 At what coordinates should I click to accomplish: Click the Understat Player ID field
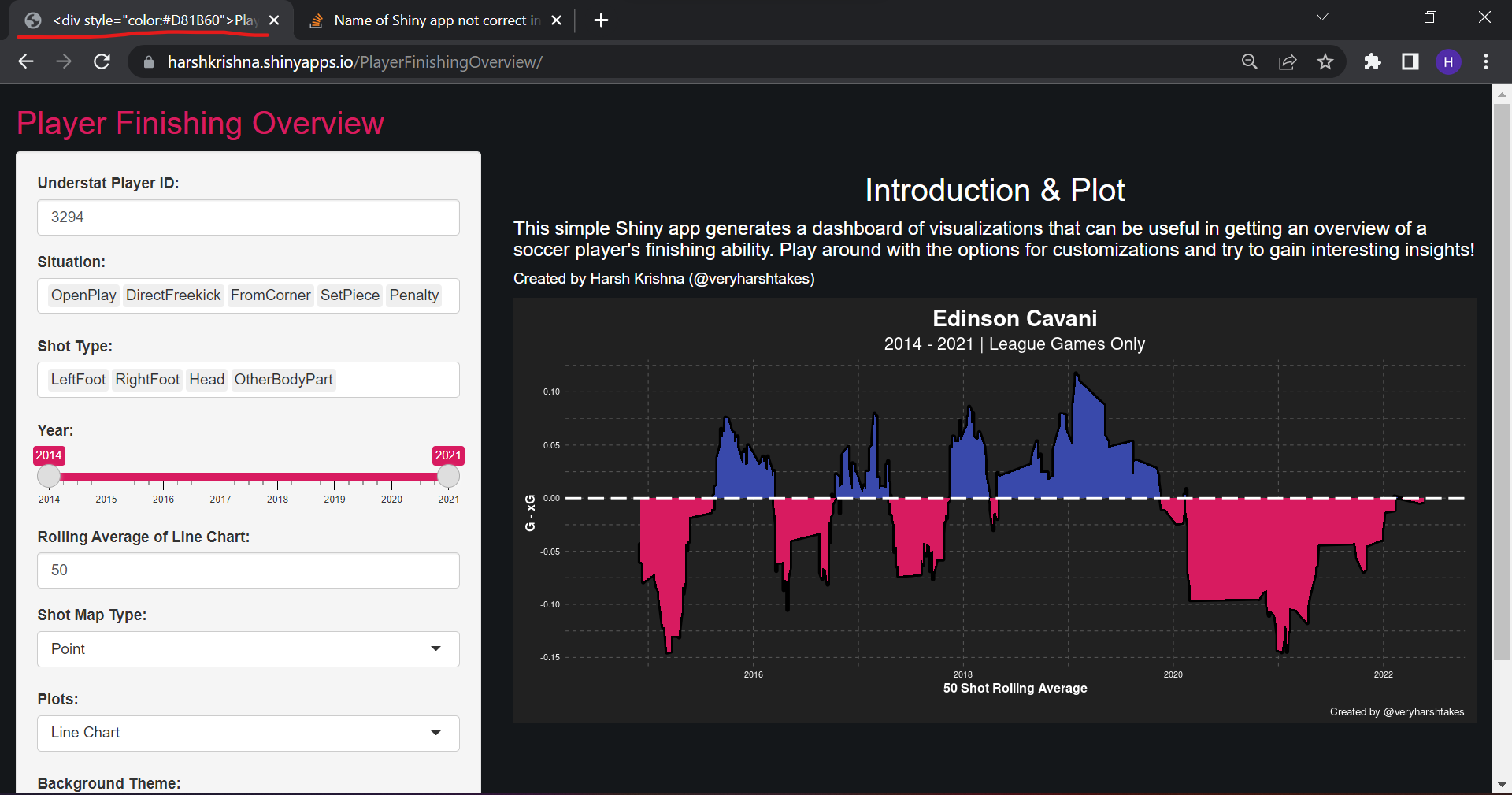click(x=248, y=217)
